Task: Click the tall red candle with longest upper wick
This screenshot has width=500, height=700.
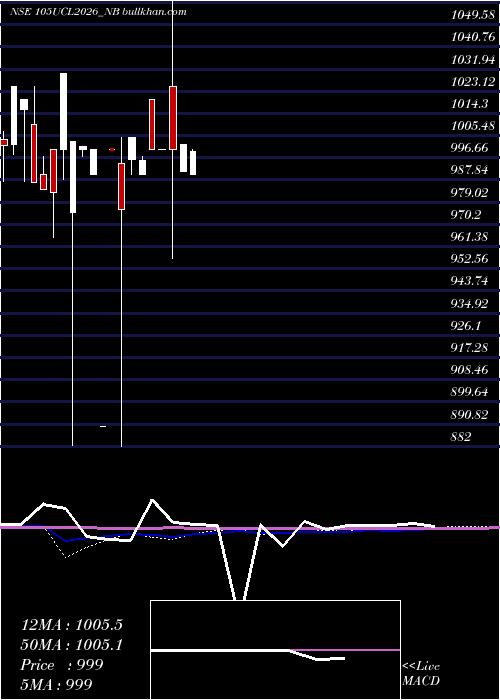Action: pos(173,118)
